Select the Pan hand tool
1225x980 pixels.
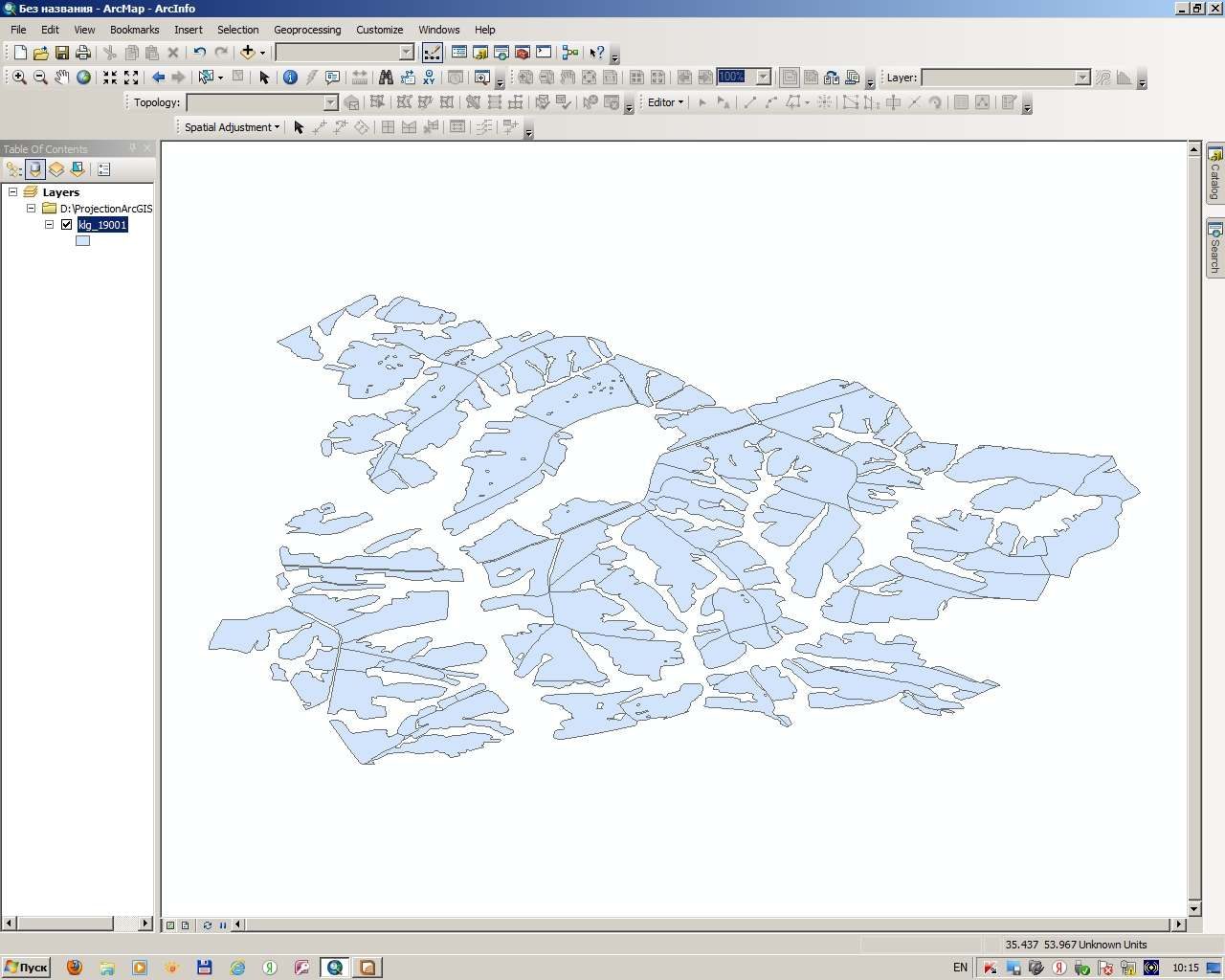(x=61, y=78)
